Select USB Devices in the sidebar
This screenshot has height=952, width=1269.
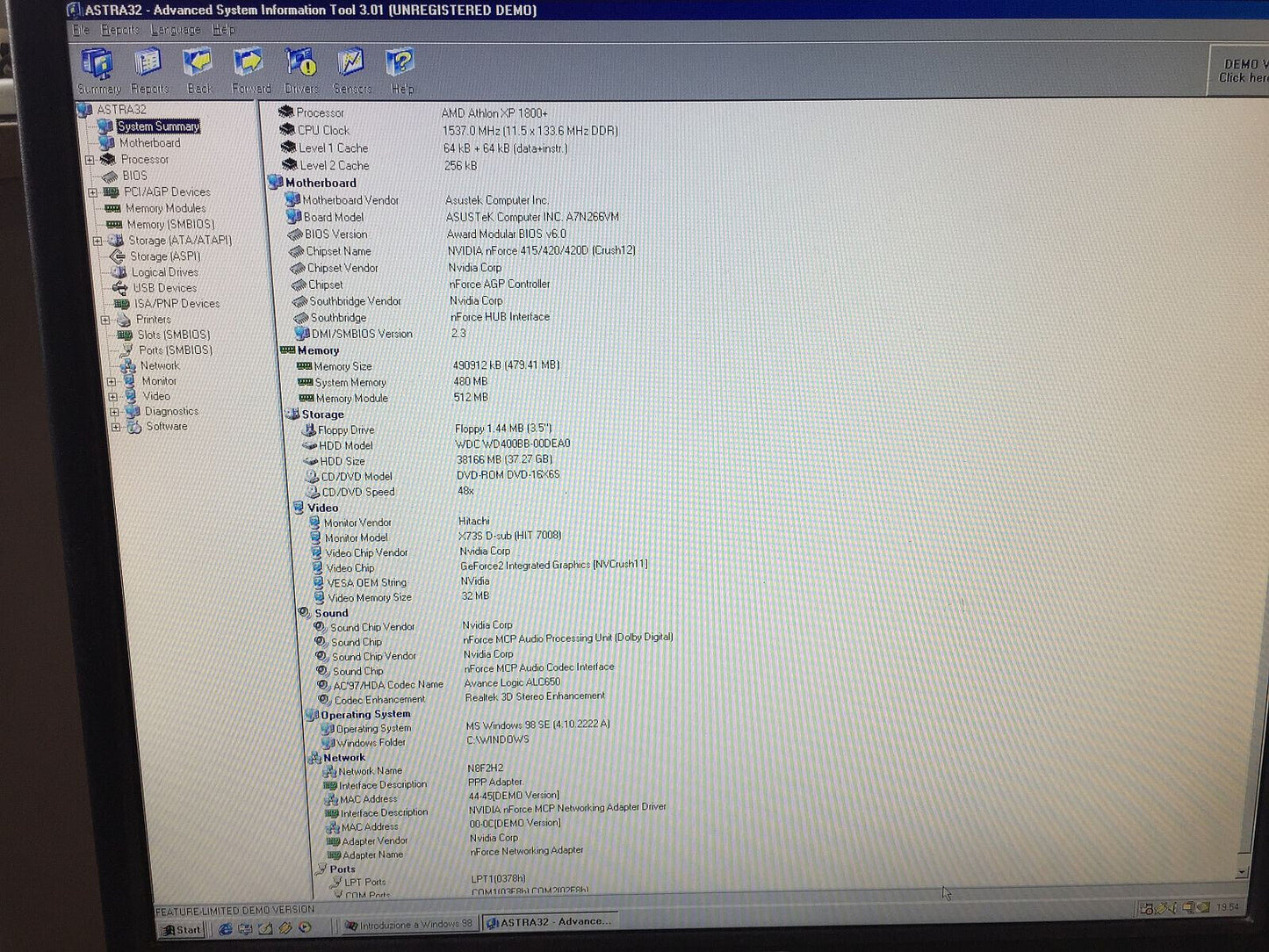[163, 287]
